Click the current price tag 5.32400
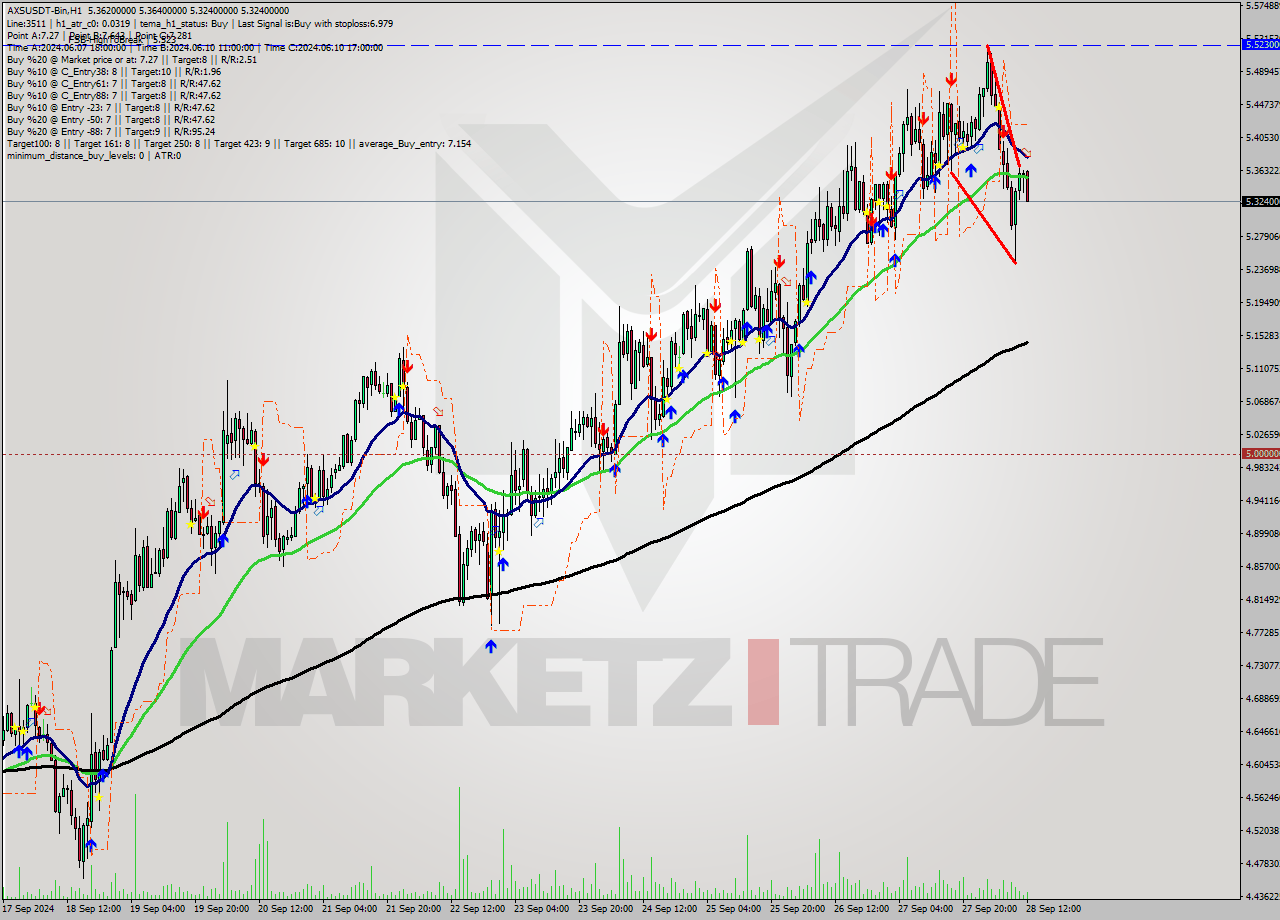This screenshot has width=1280, height=920. [1260, 201]
